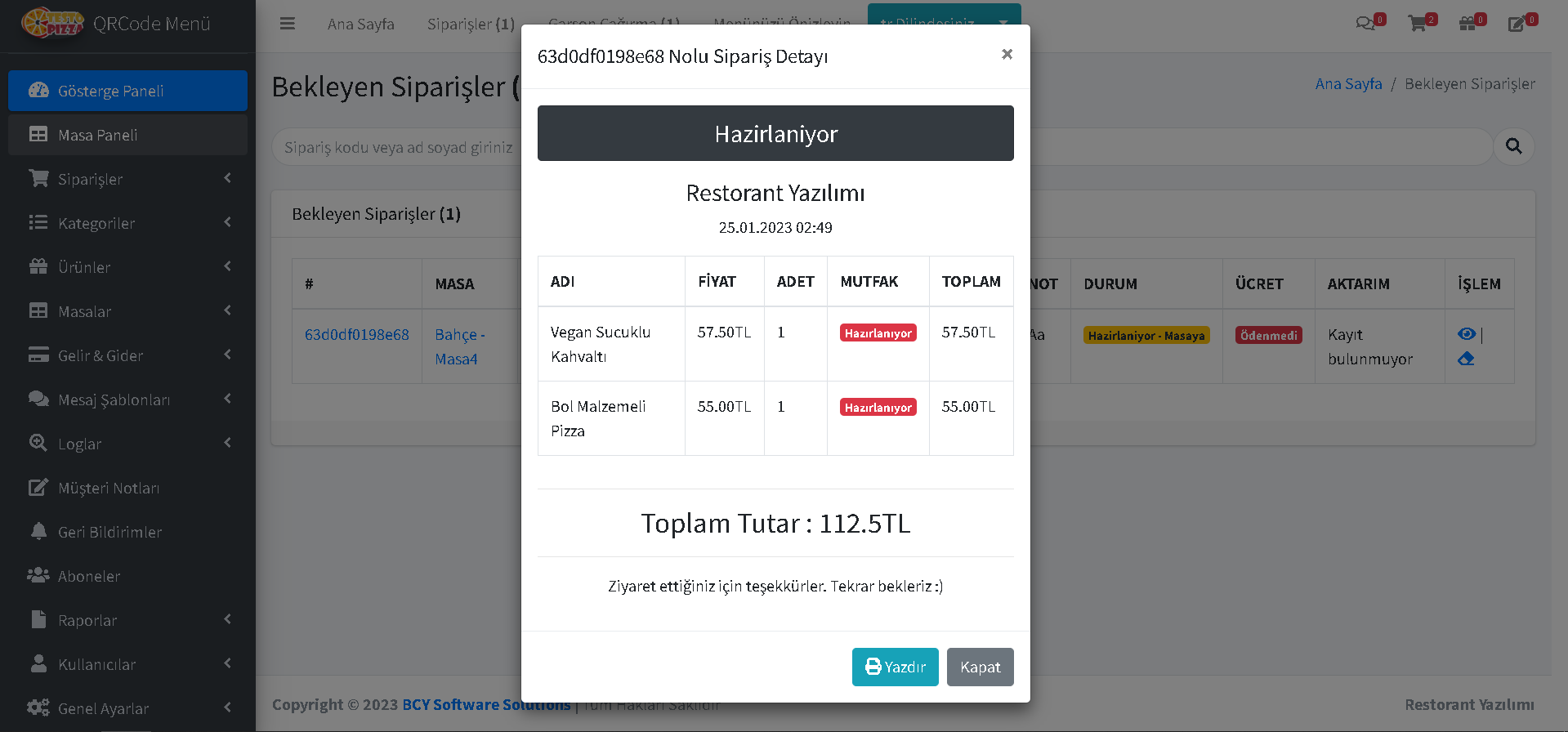Expand the Kategoriler sidebar menu
Image resolution: width=1568 pixels, height=732 pixels.
click(x=127, y=223)
